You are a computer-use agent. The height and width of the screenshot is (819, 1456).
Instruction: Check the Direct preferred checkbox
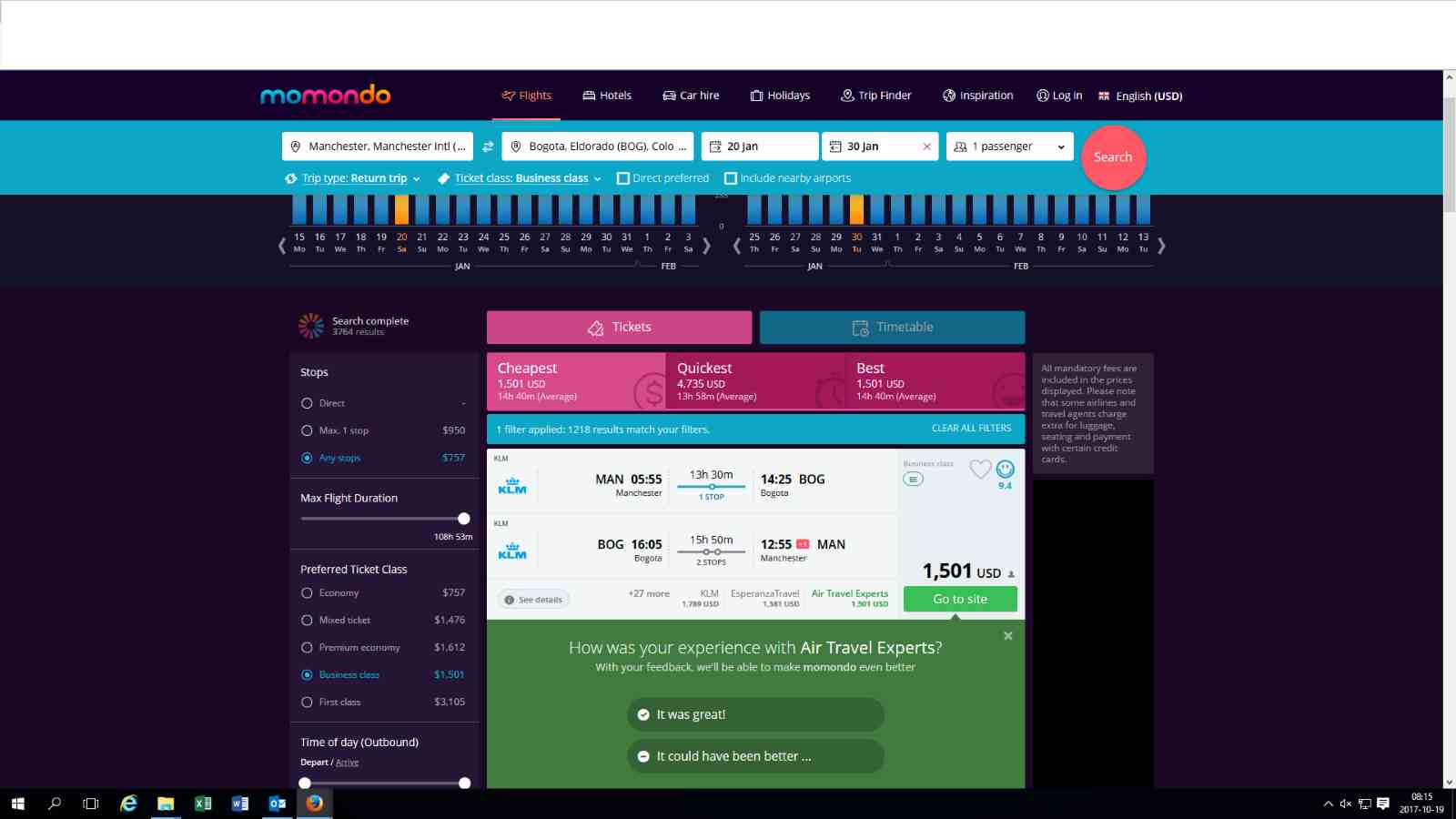[x=623, y=178]
